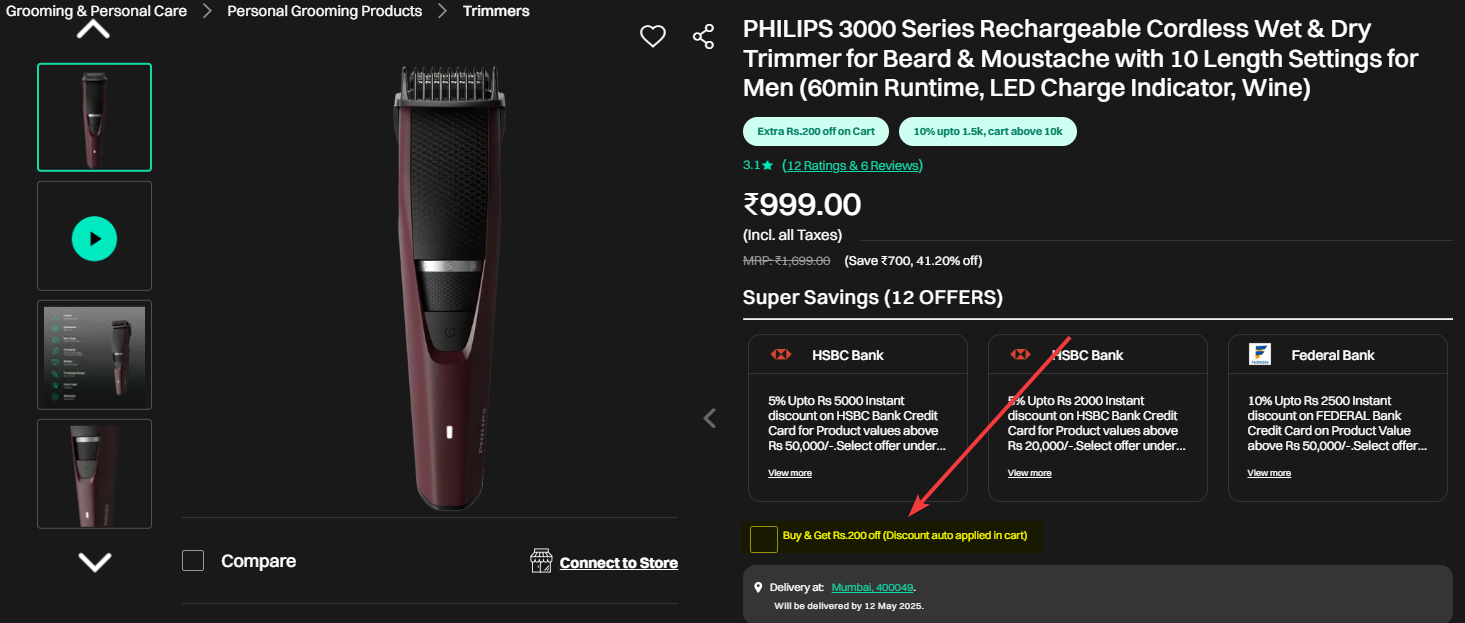Click the offers carousel left arrow

[710, 418]
